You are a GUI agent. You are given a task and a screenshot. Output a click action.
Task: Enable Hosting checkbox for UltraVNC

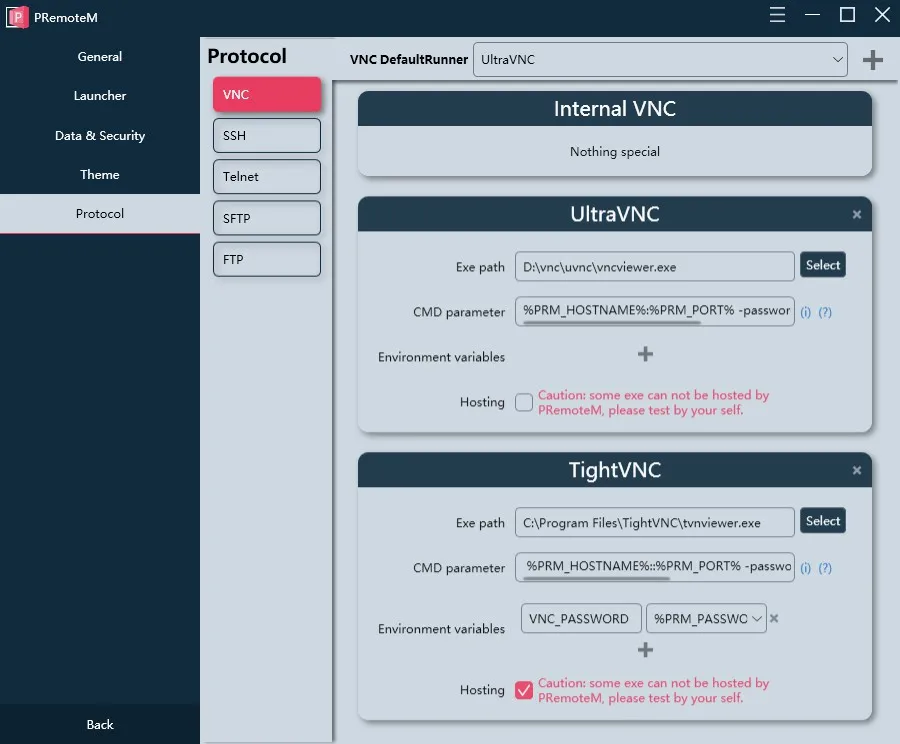coord(524,402)
